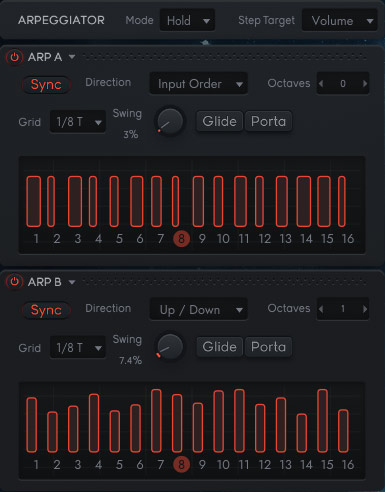Click ARP B step 7 bar

pos(156,421)
